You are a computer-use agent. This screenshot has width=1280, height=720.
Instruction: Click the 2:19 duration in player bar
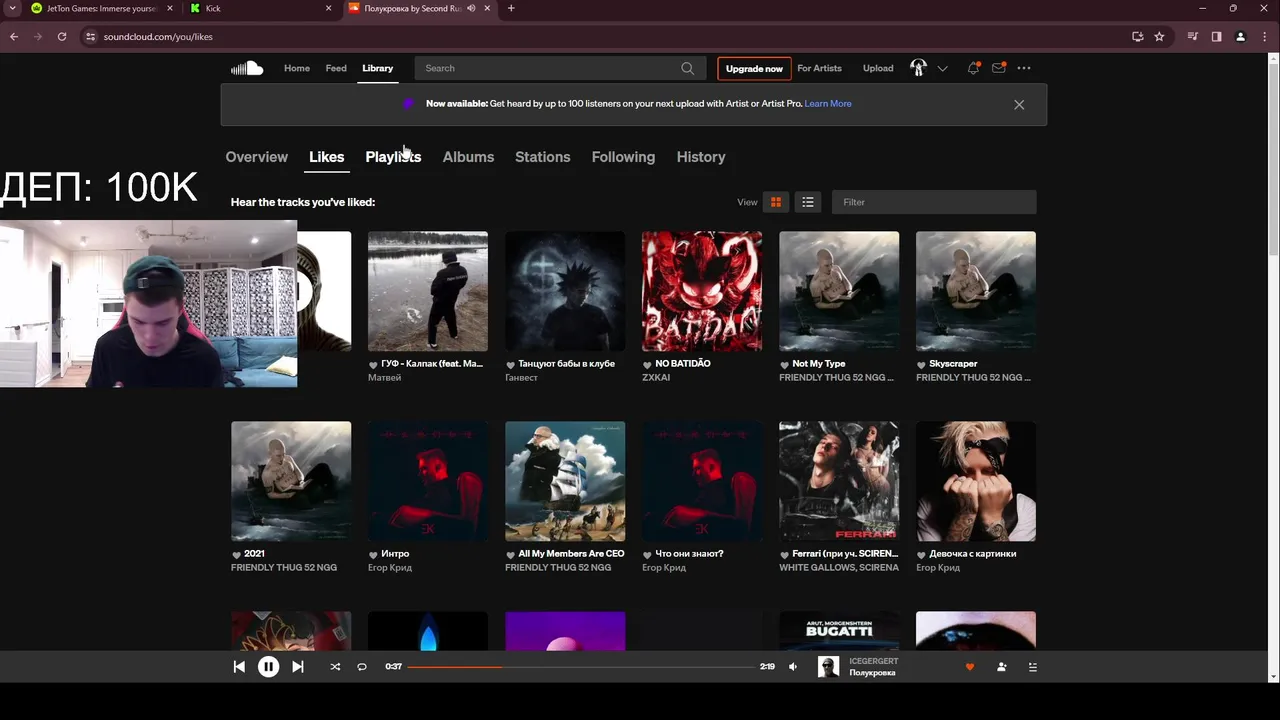point(767,667)
